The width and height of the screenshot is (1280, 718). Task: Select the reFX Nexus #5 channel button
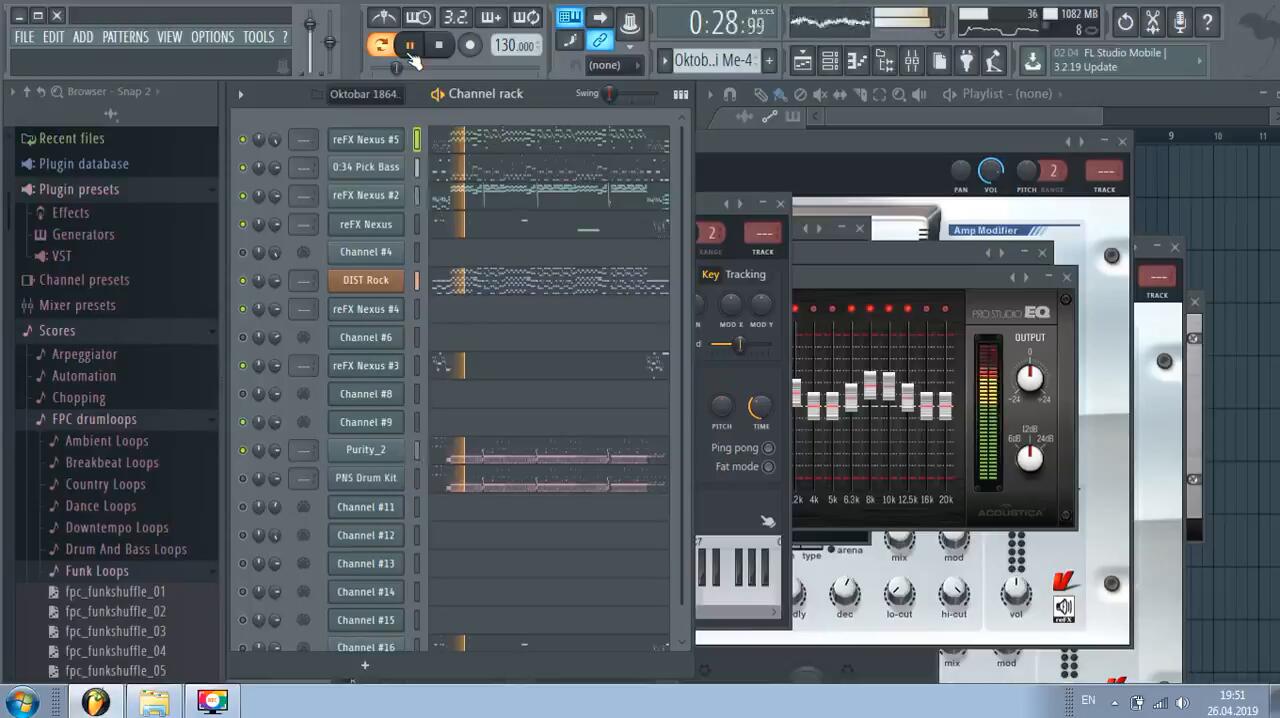[x=365, y=140]
